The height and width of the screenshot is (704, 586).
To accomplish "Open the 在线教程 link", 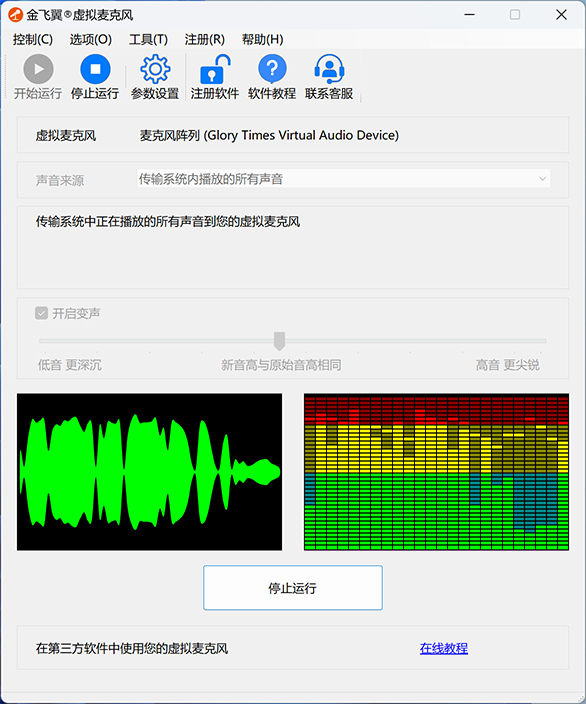I will point(444,648).
